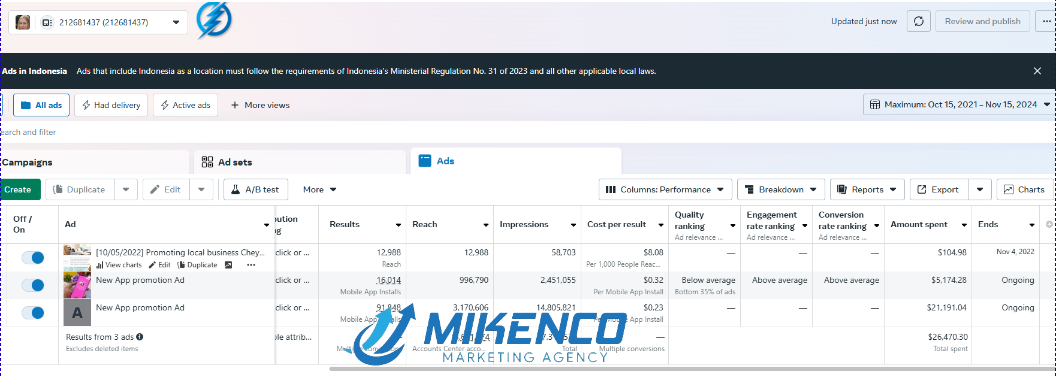Click More views
Image resolution: width=1056 pixels, height=376 pixels.
coord(260,105)
